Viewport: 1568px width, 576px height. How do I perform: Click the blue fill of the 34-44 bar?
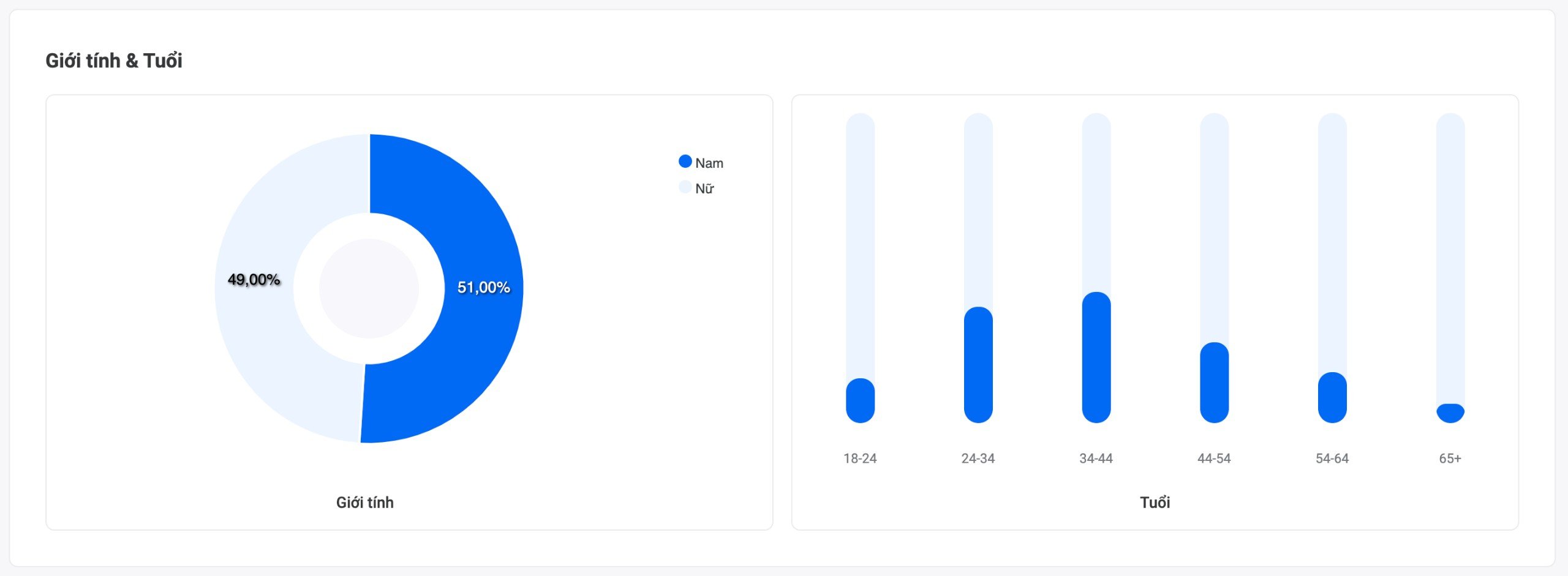tap(1096, 357)
